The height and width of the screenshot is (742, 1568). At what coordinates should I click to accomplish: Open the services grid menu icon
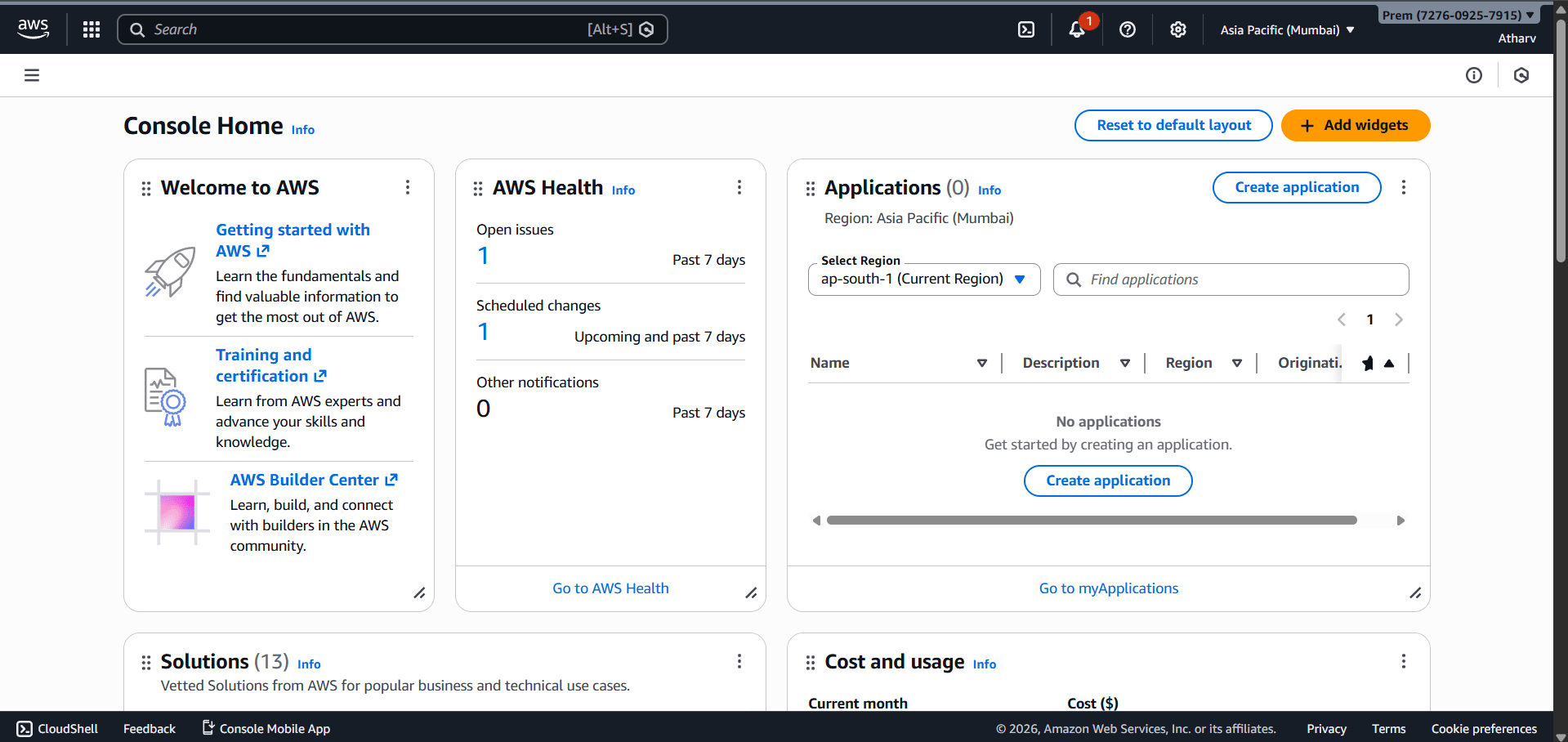click(x=92, y=29)
